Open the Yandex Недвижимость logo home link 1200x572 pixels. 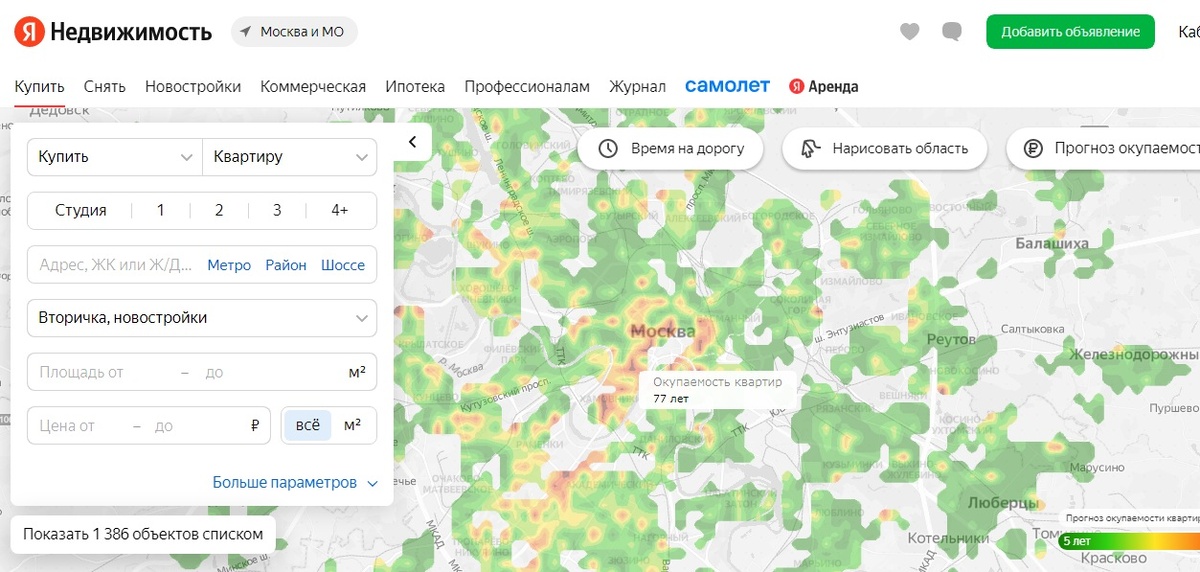click(x=113, y=32)
